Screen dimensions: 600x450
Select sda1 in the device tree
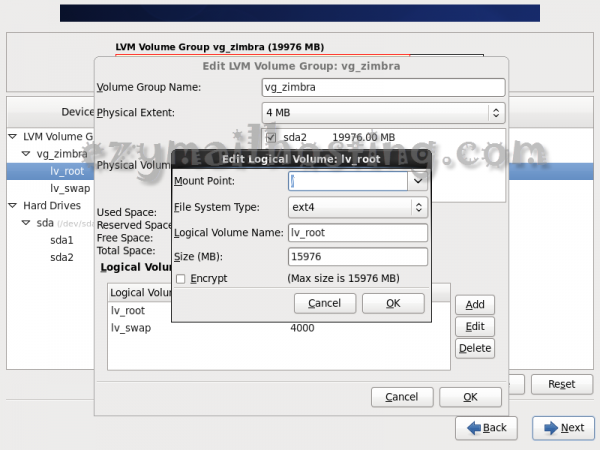pos(62,240)
